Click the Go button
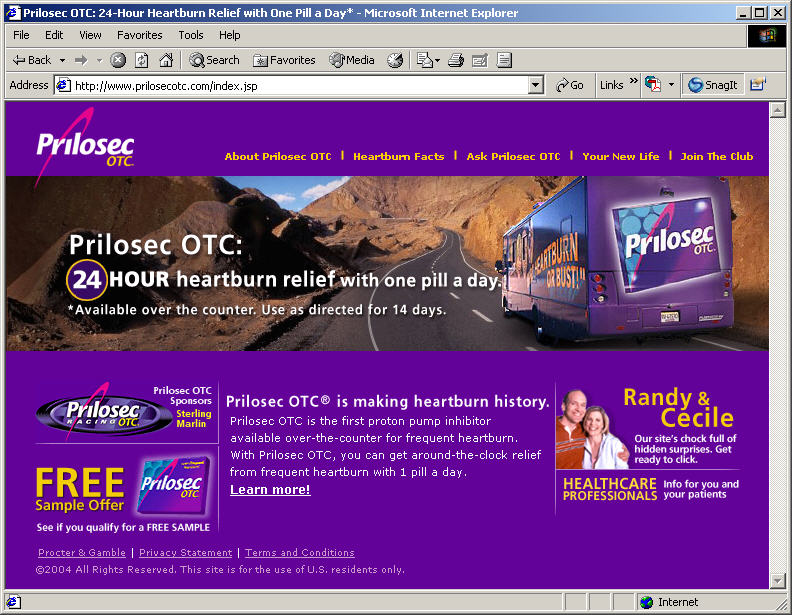Screen dimensions: 792x615 point(569,85)
